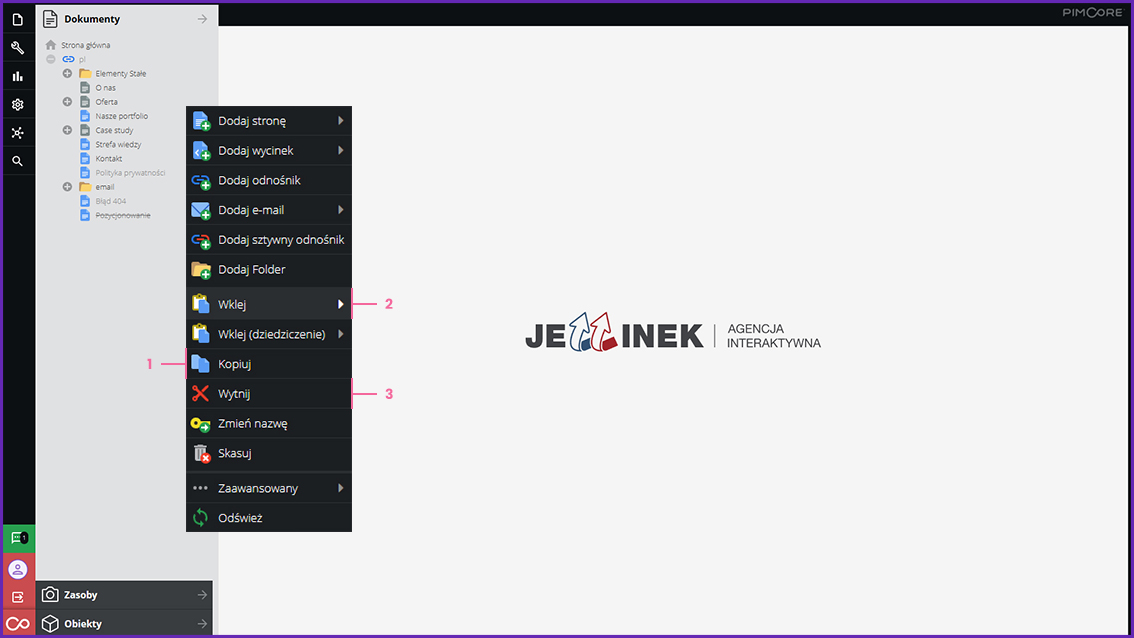Click the bar chart Marketing icon
The height and width of the screenshot is (638, 1134).
point(17,76)
